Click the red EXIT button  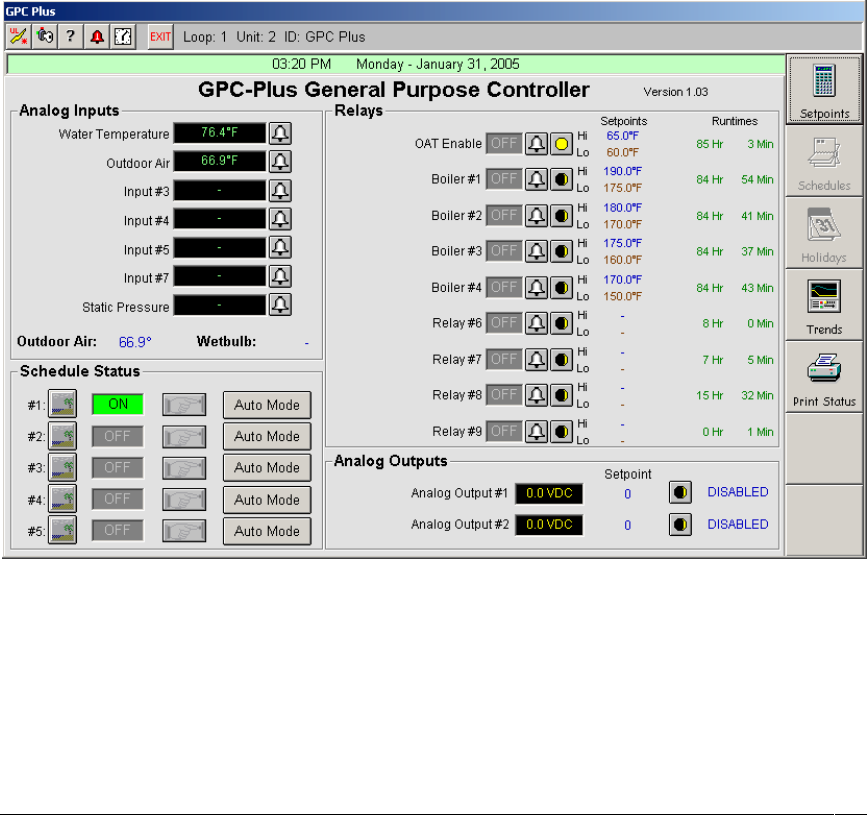[160, 37]
